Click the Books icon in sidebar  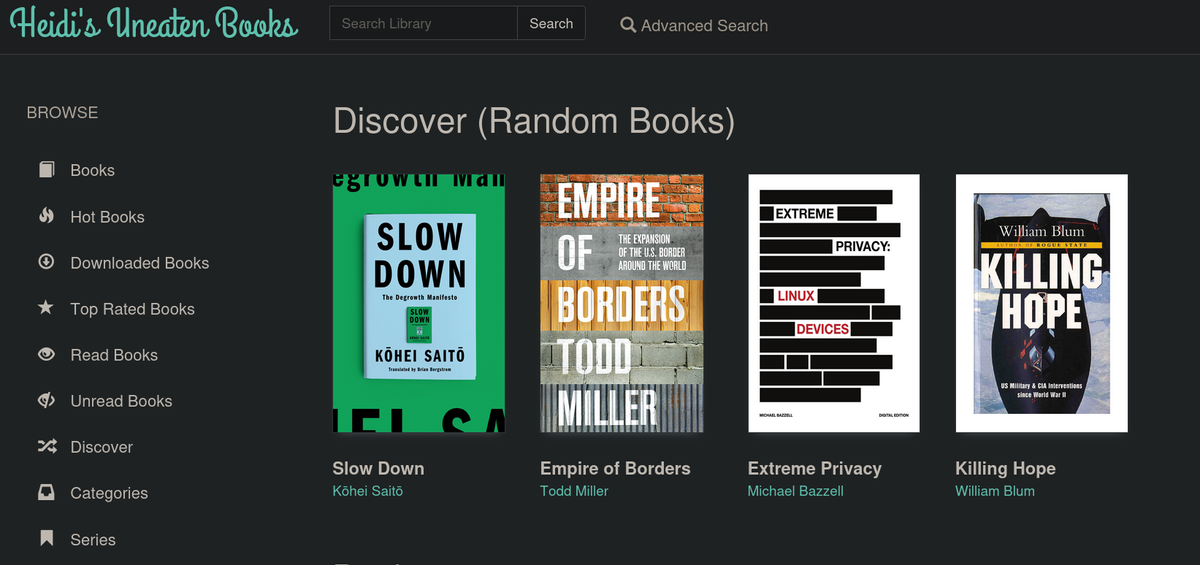coord(46,170)
